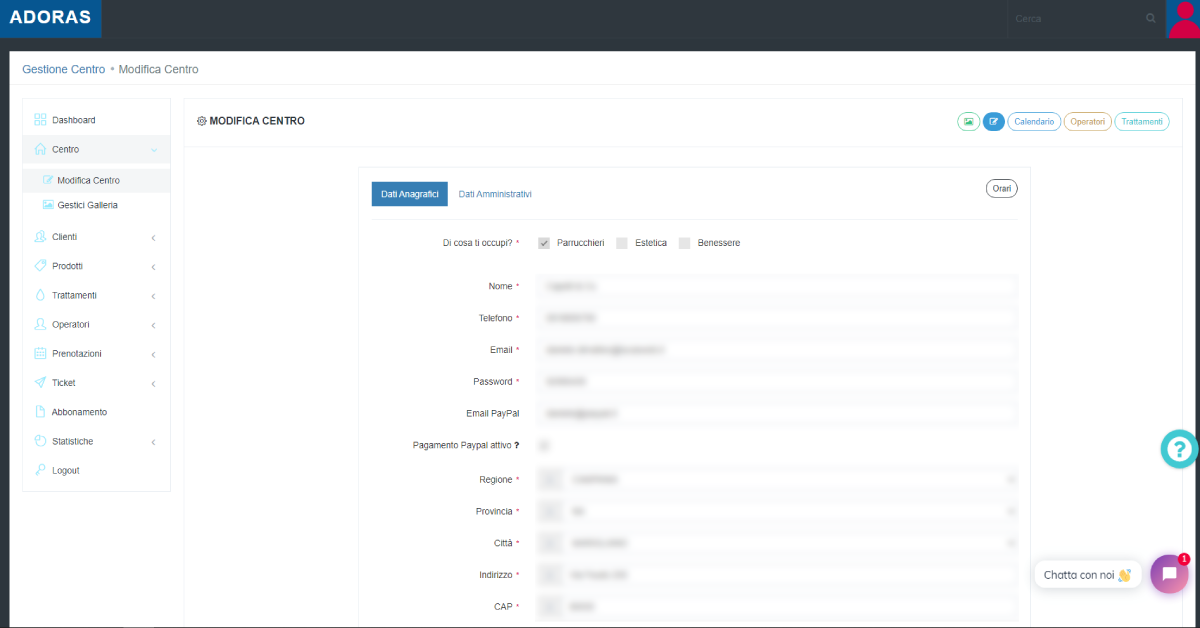Click the Prenotazioni calendar icon
This screenshot has height=628, width=1200.
pos(40,353)
